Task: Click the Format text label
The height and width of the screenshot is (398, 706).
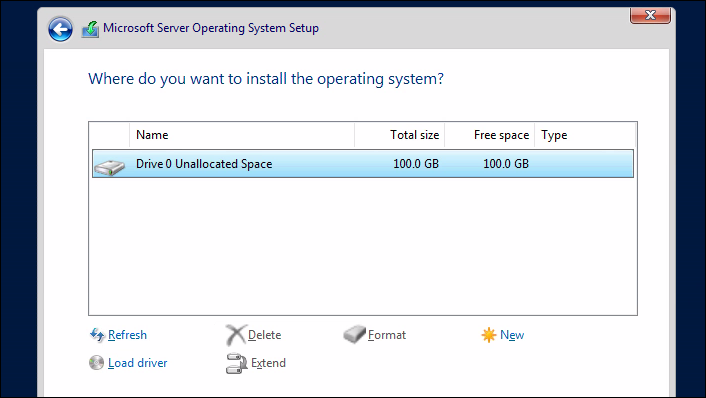Action: (x=387, y=335)
